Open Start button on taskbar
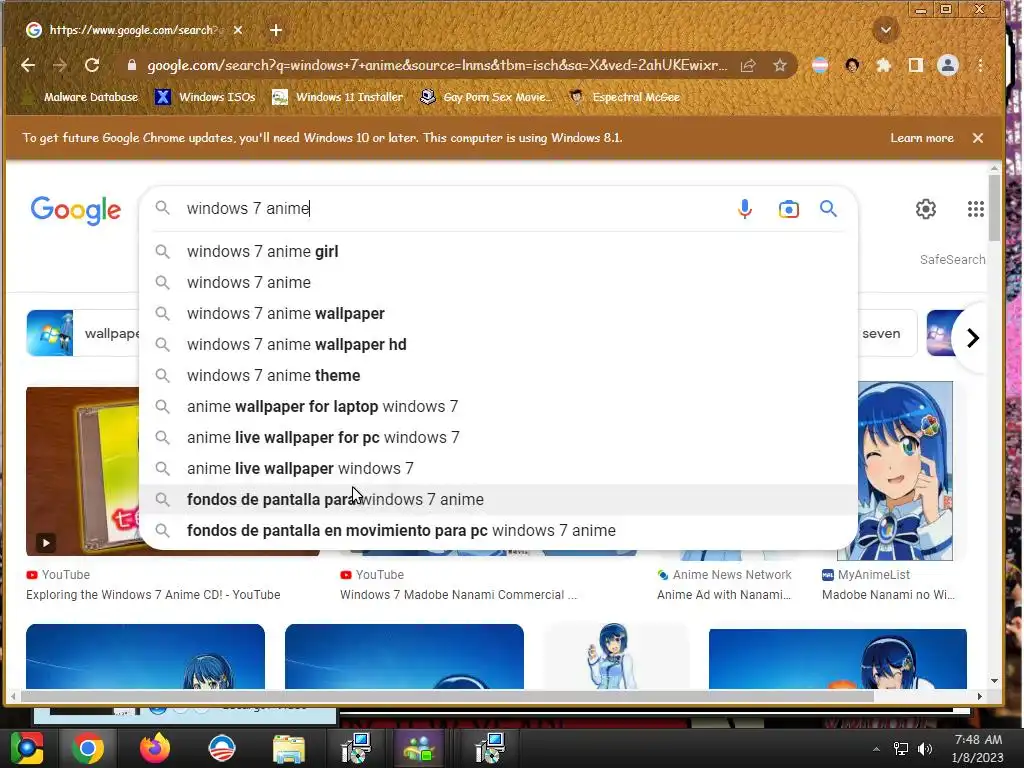Viewport: 1024px width, 768px height. (x=27, y=748)
